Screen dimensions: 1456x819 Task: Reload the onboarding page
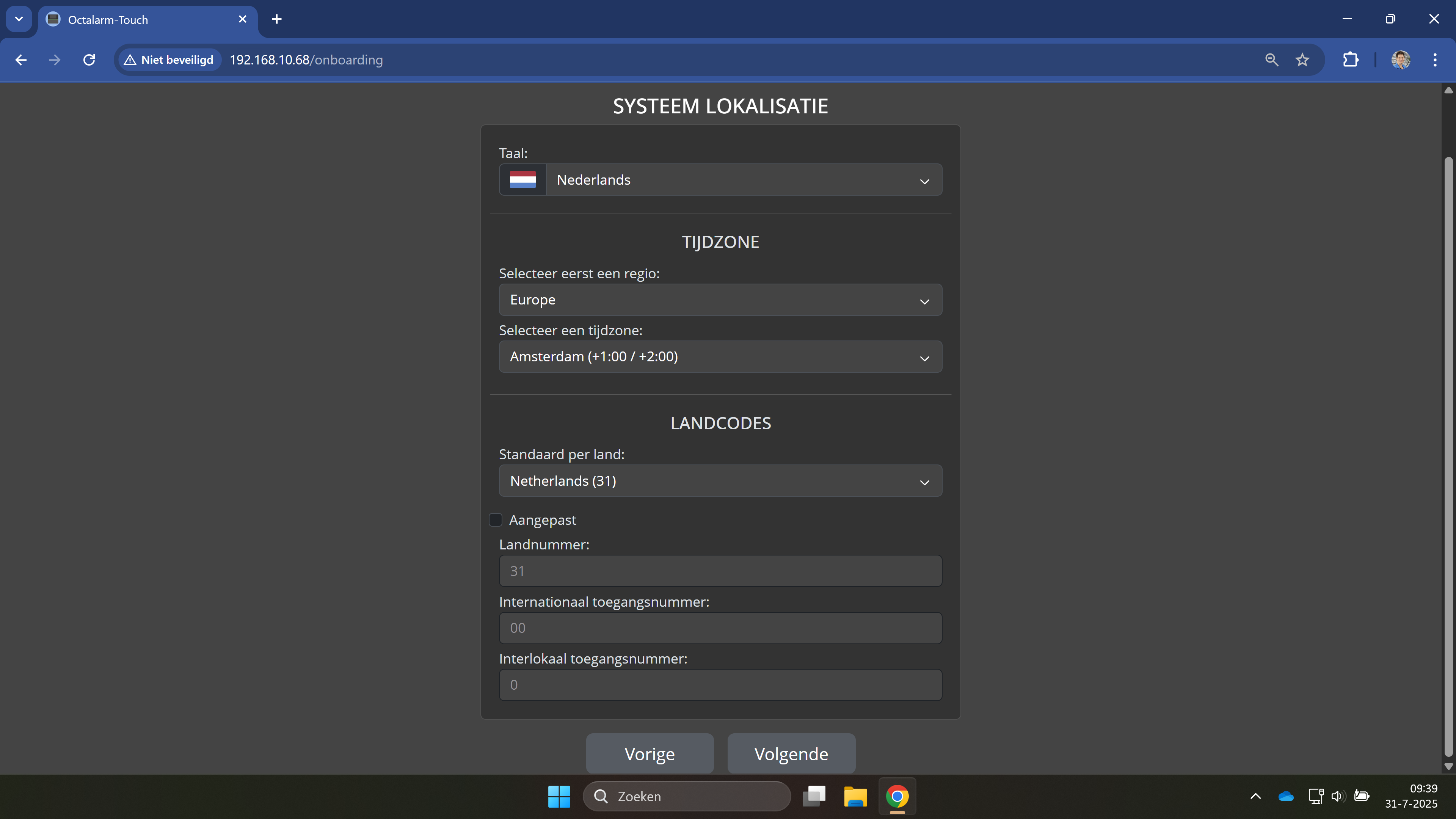point(89,60)
